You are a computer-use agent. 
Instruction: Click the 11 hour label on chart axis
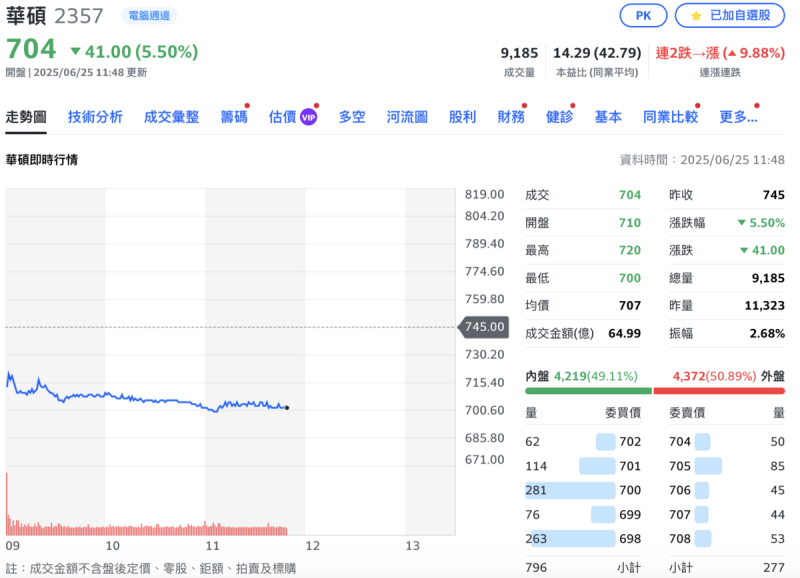pyautogui.click(x=212, y=546)
